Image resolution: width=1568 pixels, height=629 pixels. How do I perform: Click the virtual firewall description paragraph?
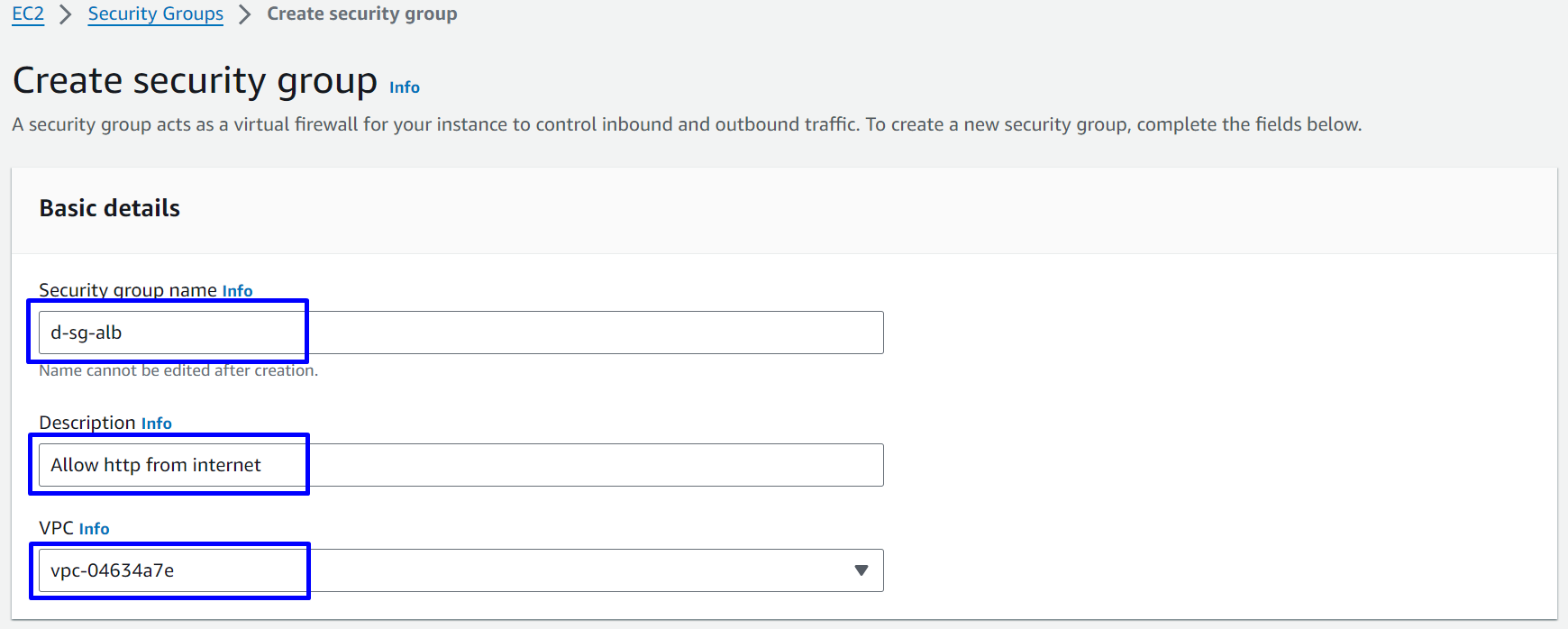tap(685, 124)
